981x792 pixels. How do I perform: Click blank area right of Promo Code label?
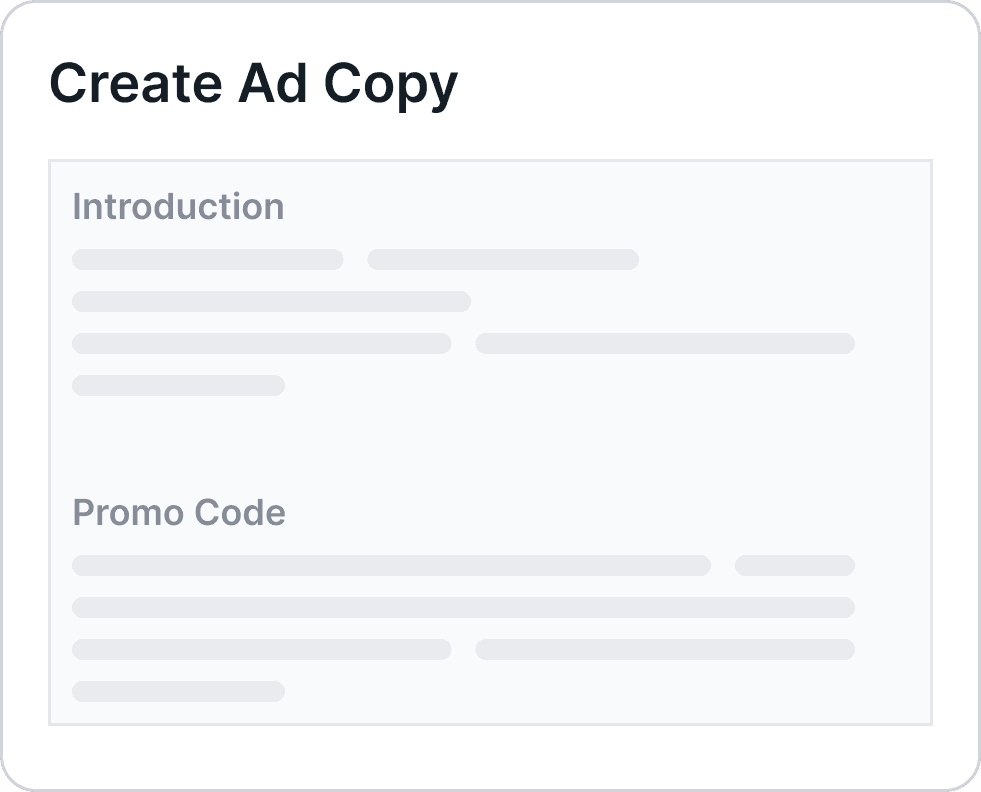pyautogui.click(x=607, y=513)
